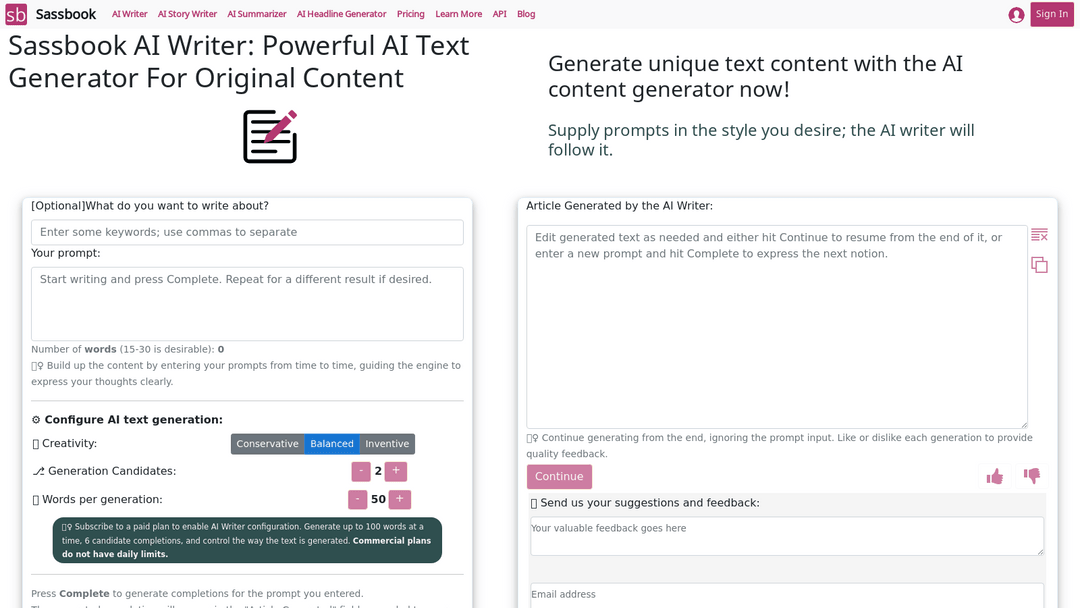Set creativity to Balanced
Image resolution: width=1080 pixels, height=608 pixels.
332,444
